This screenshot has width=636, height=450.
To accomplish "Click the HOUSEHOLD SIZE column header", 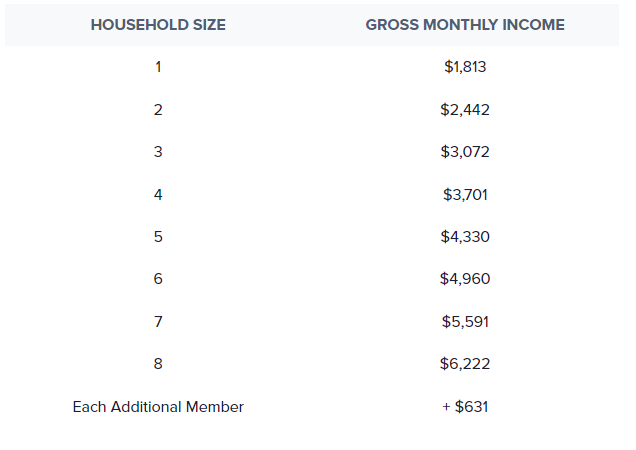I will click(158, 25).
